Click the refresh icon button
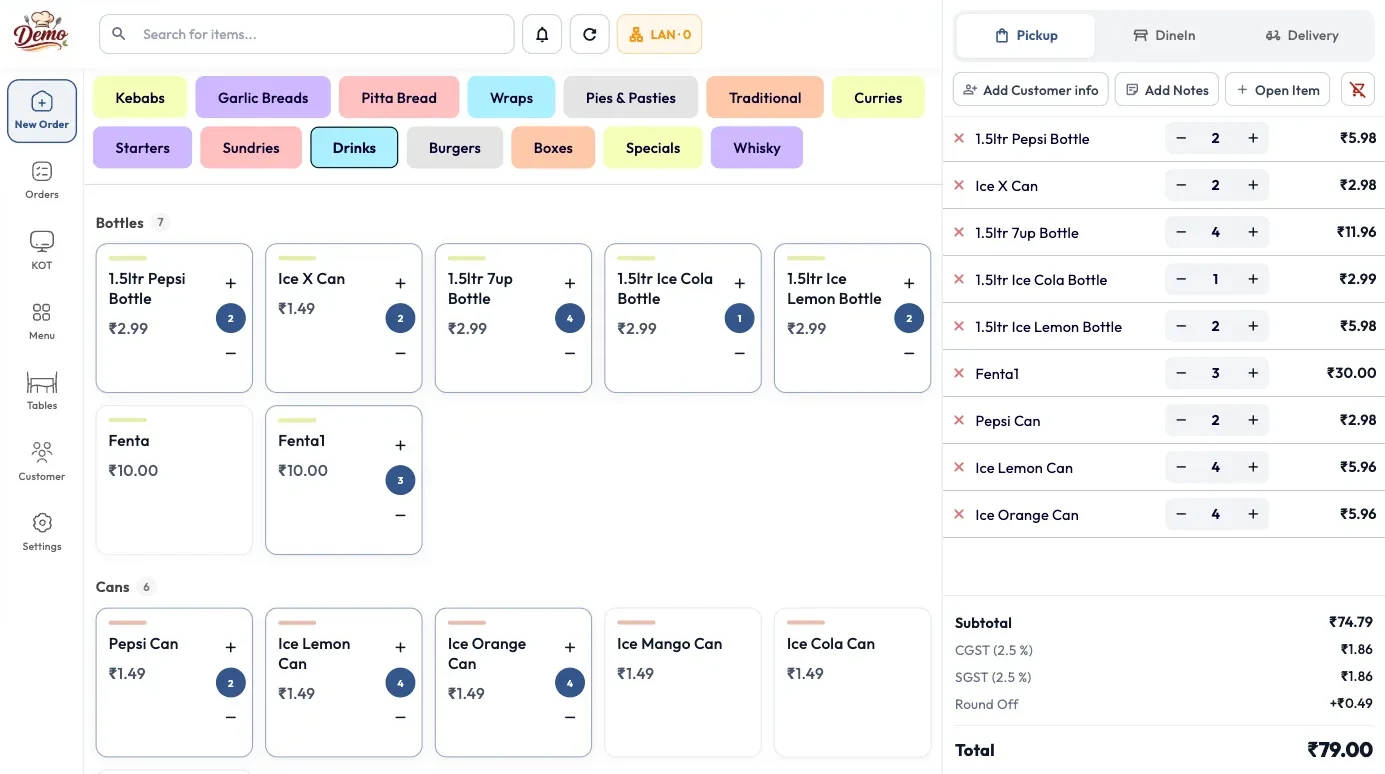The image size is (1385, 774). click(590, 34)
